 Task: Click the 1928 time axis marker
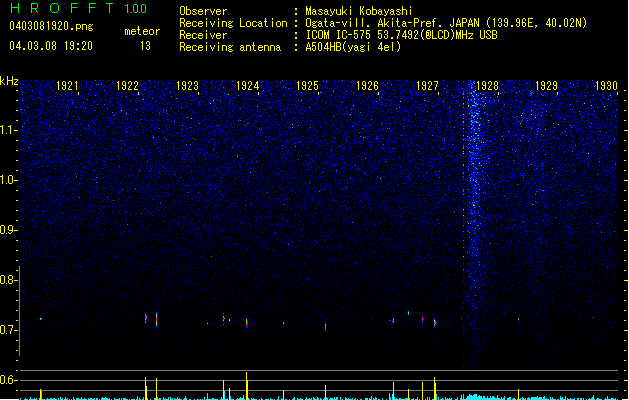click(487, 86)
